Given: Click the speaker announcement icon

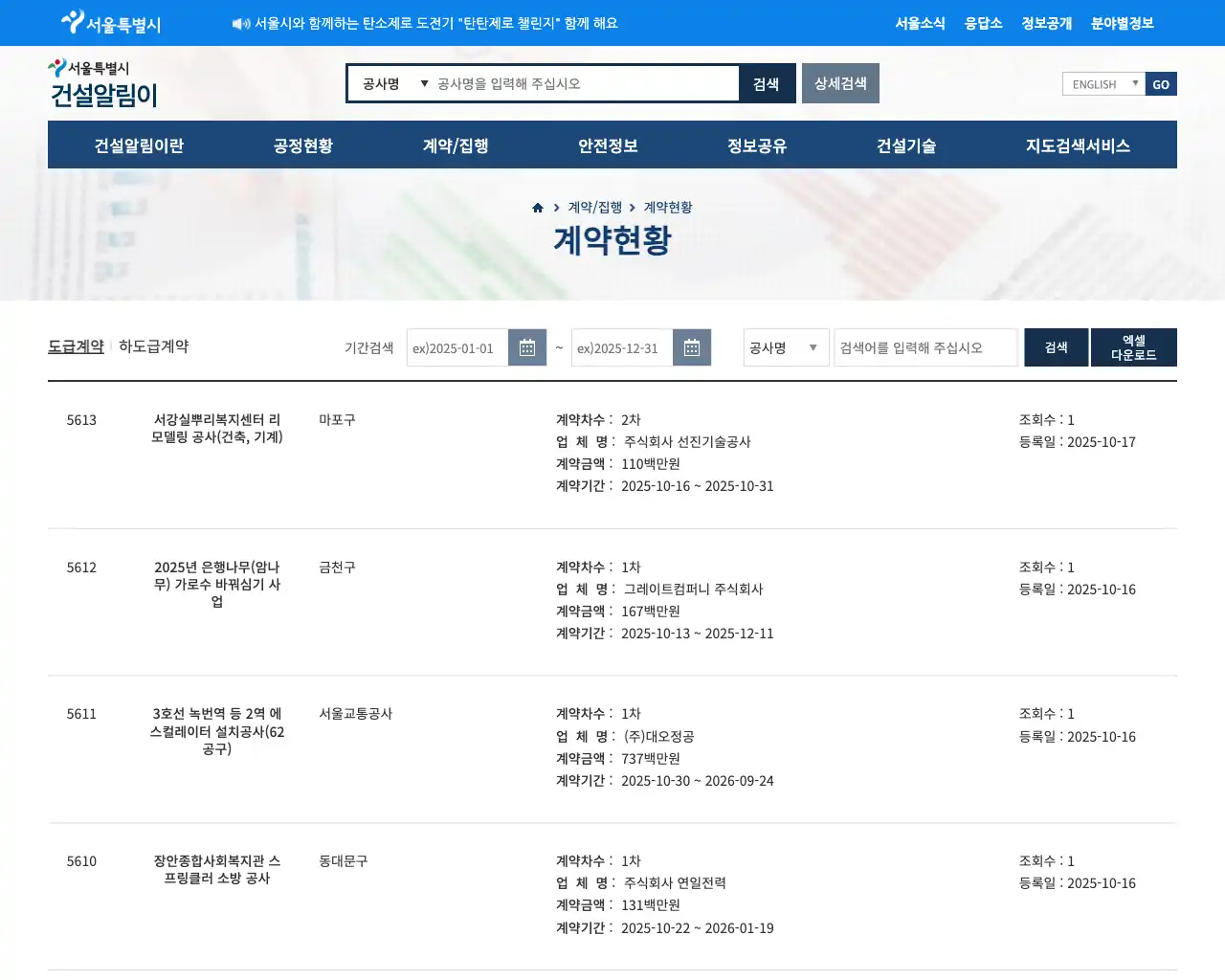Looking at the screenshot, I should (240, 24).
